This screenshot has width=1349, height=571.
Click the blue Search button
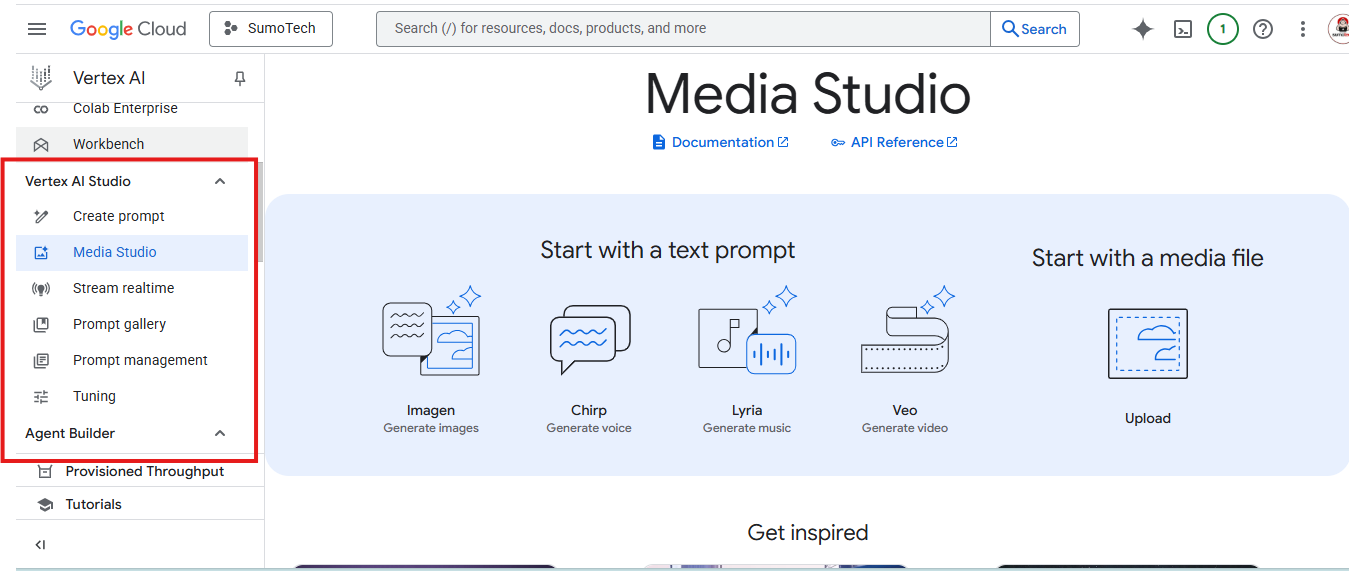click(x=1035, y=29)
